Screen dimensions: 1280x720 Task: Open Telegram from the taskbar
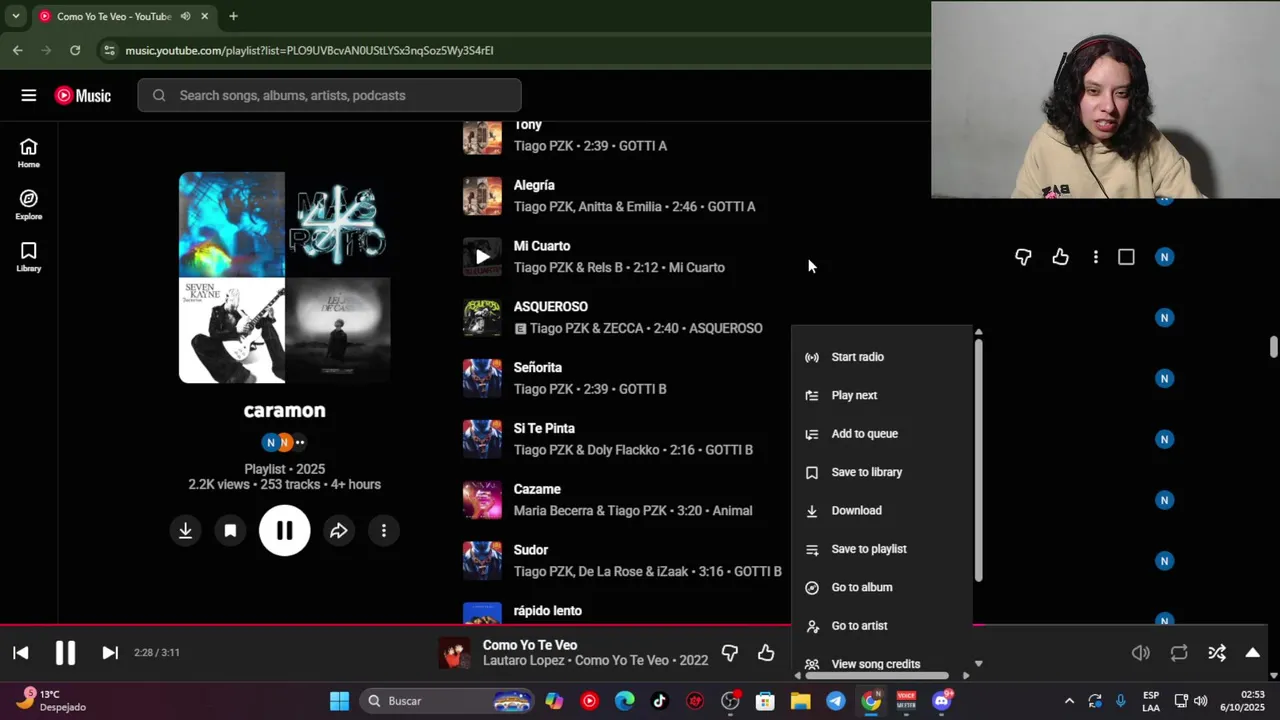point(836,701)
